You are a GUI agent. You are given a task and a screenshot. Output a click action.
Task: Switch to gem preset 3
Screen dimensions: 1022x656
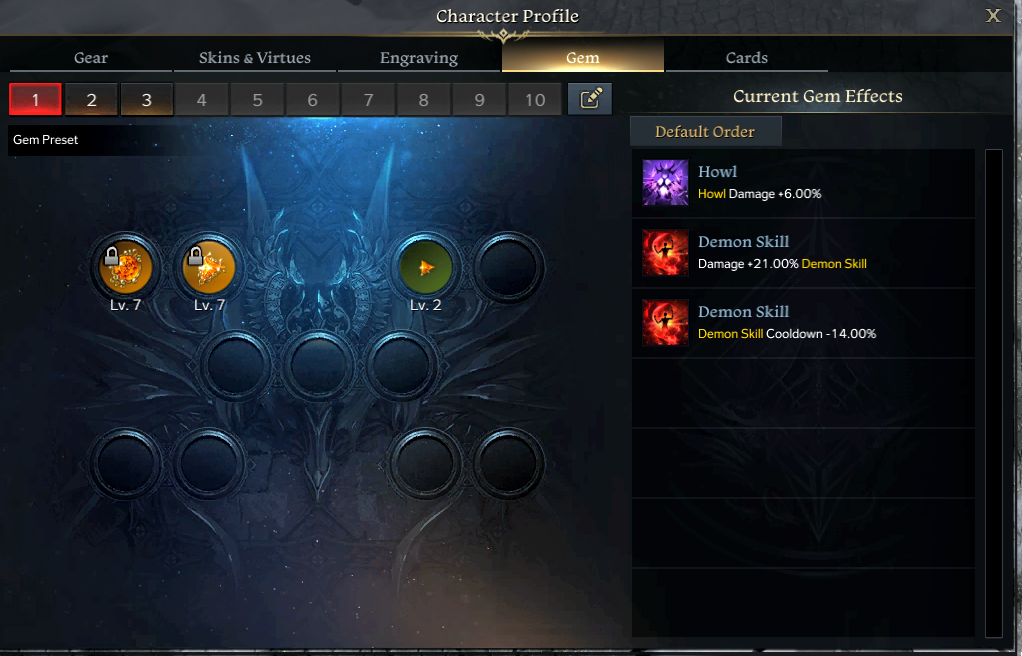(x=147, y=99)
